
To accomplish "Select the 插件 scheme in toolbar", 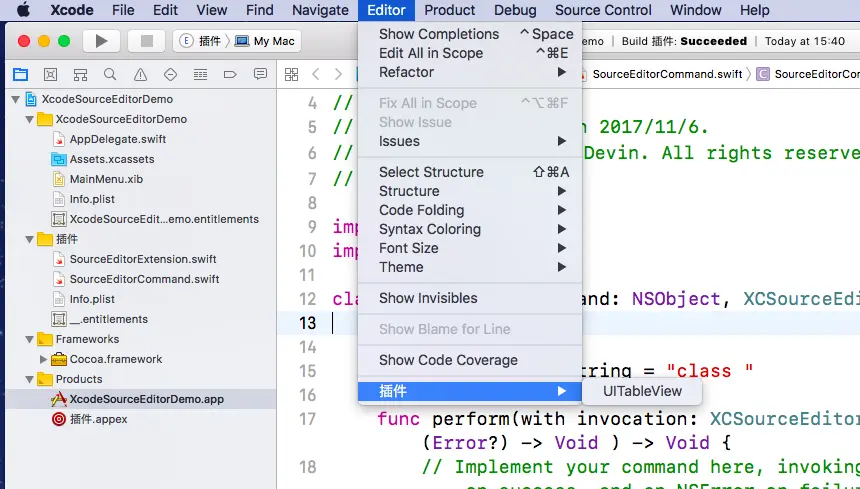I will [201, 41].
